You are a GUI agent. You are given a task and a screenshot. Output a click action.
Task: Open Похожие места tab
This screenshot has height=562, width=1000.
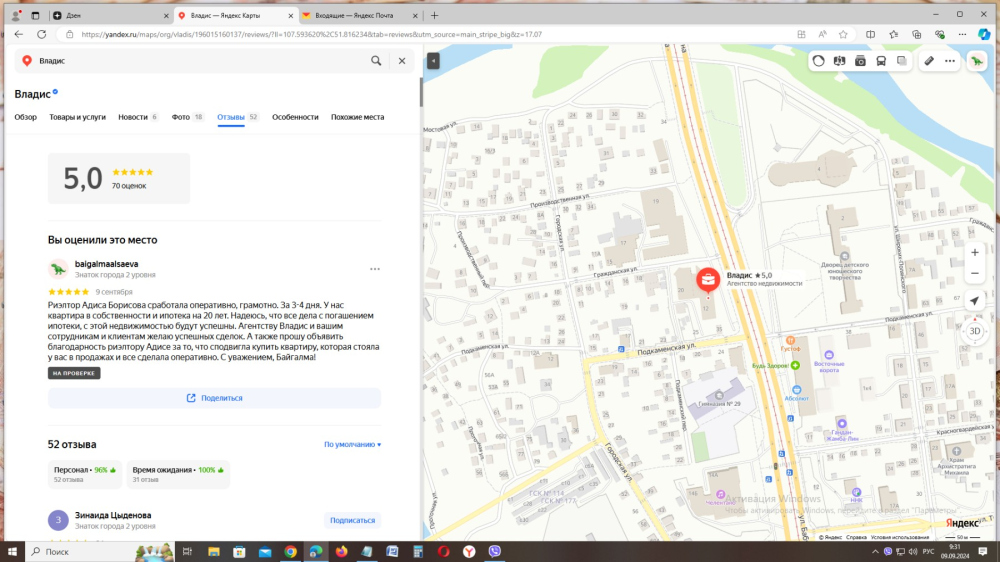(357, 117)
